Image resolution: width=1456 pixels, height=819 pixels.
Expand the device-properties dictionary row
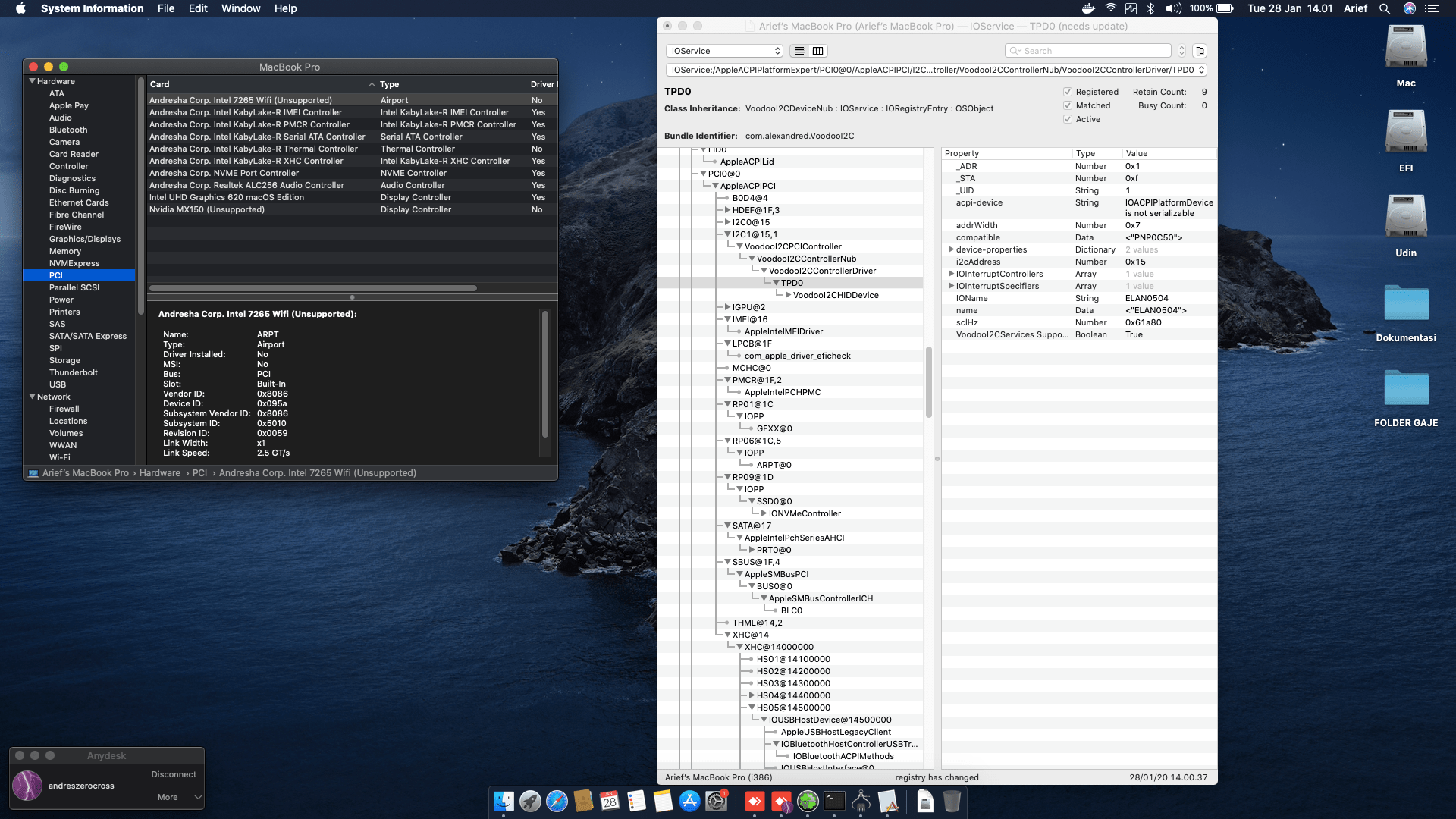951,249
